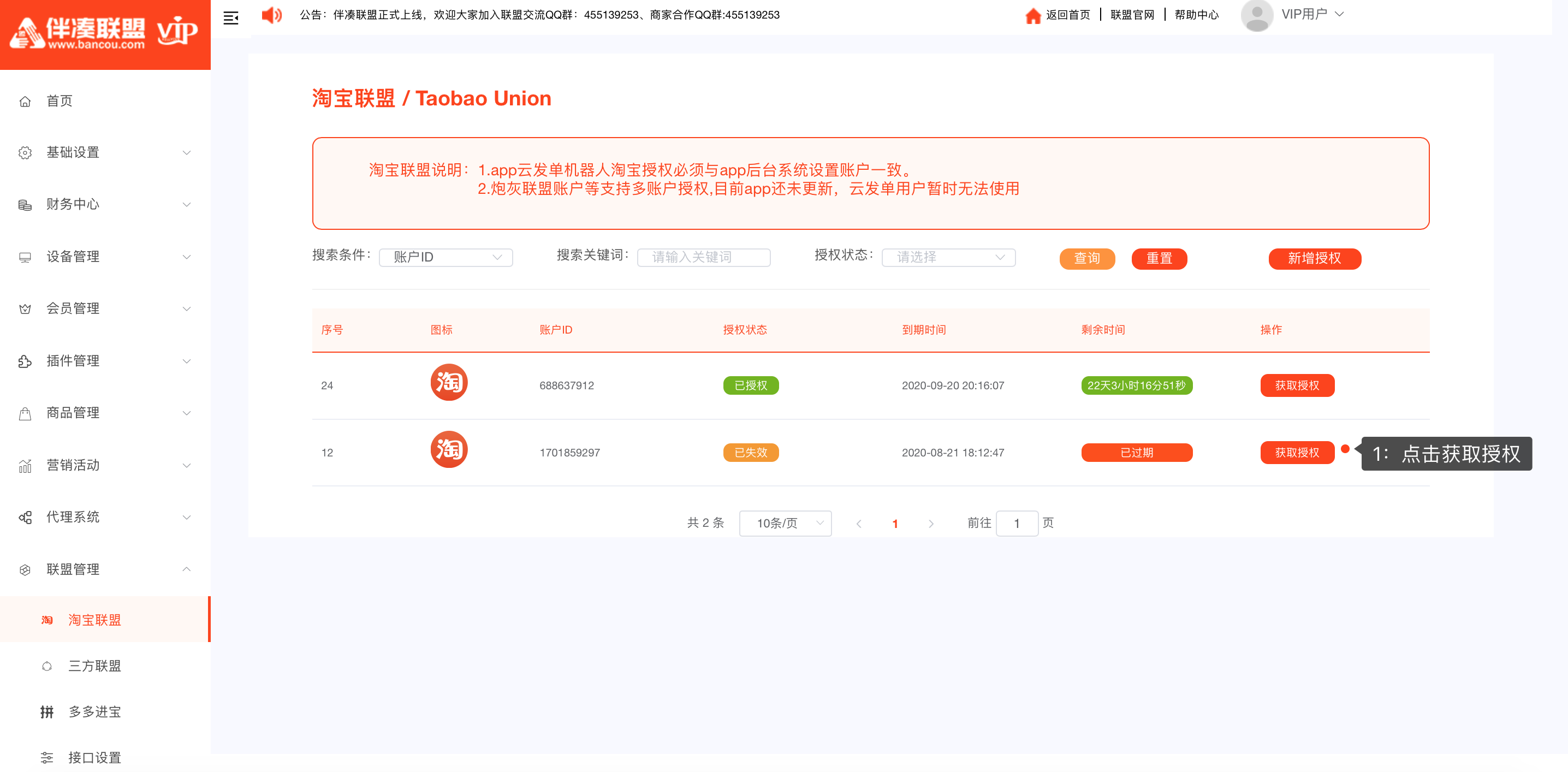Screen dimensions: 1568x772
Task: Expand the 插件管理 menu chevron
Action: click(187, 361)
